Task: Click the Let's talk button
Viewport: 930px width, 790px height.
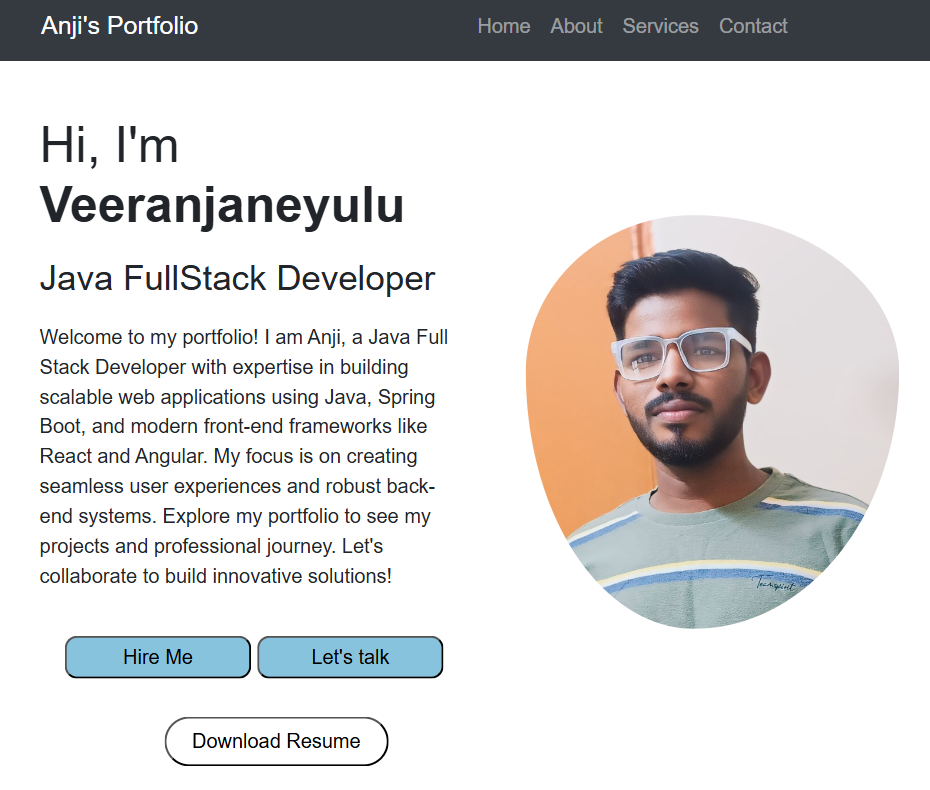Action: click(x=350, y=657)
